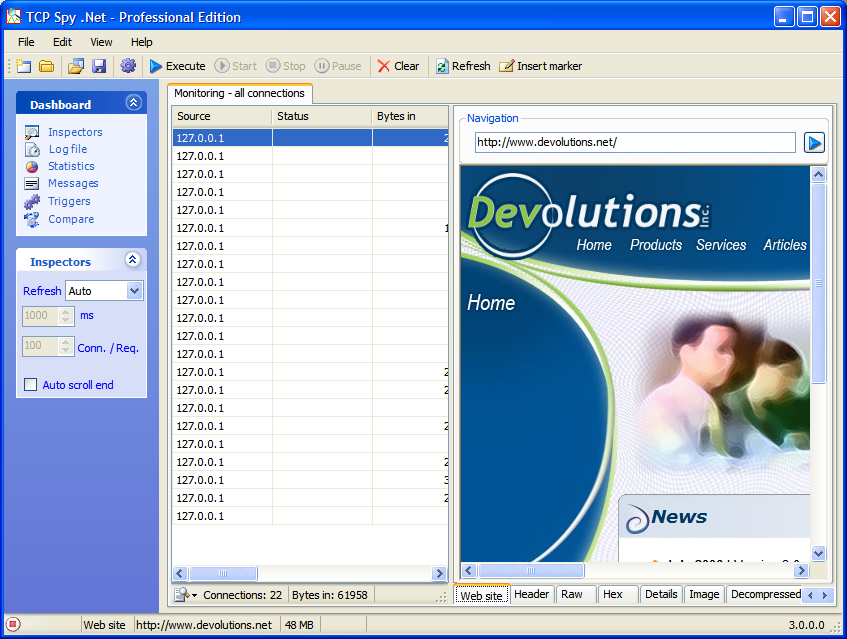847x639 pixels.
Task: Click the 1000 ms value field
Action: (x=41, y=315)
